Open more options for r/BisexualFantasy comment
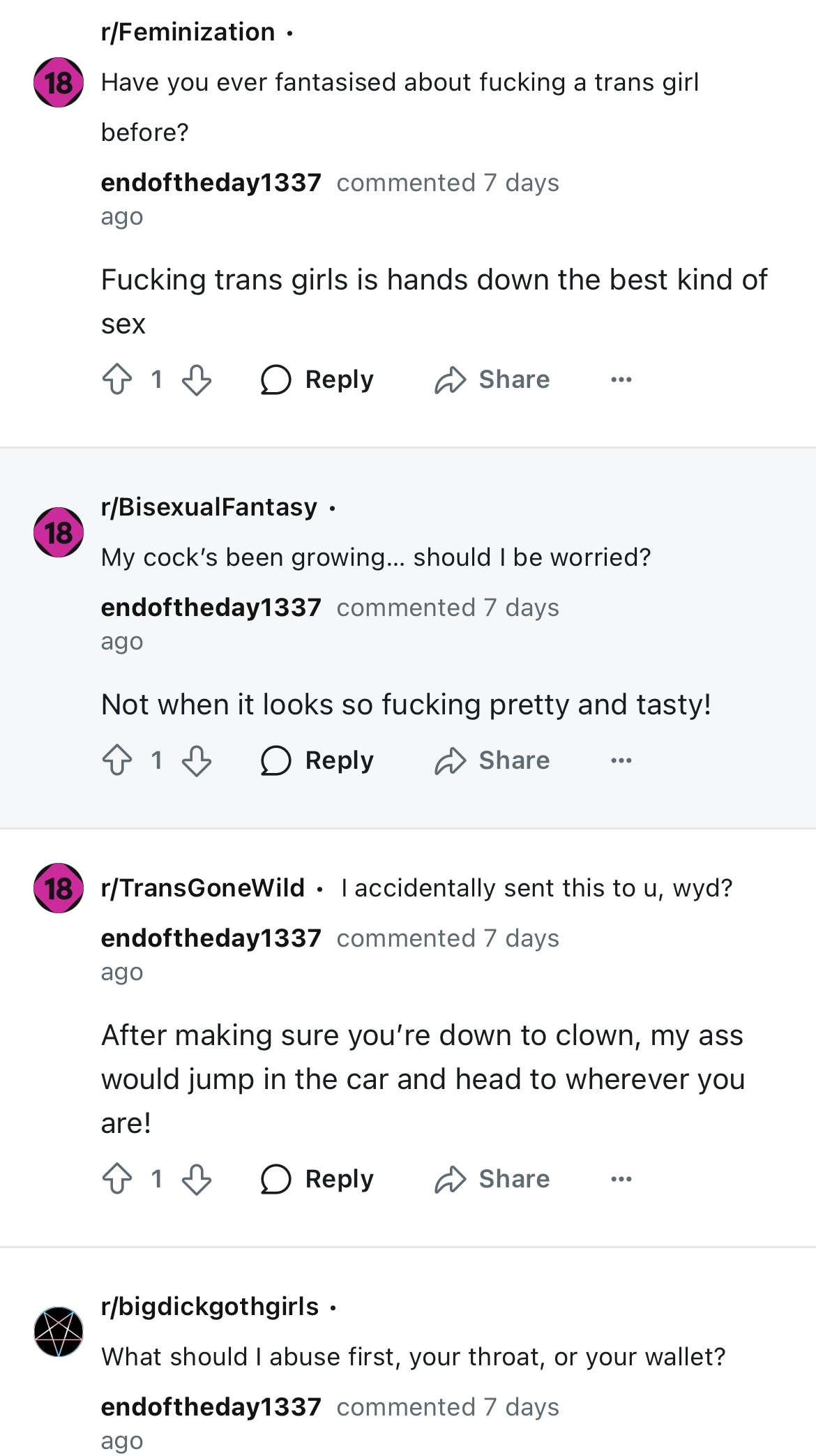The image size is (816, 1456). pyautogui.click(x=621, y=760)
